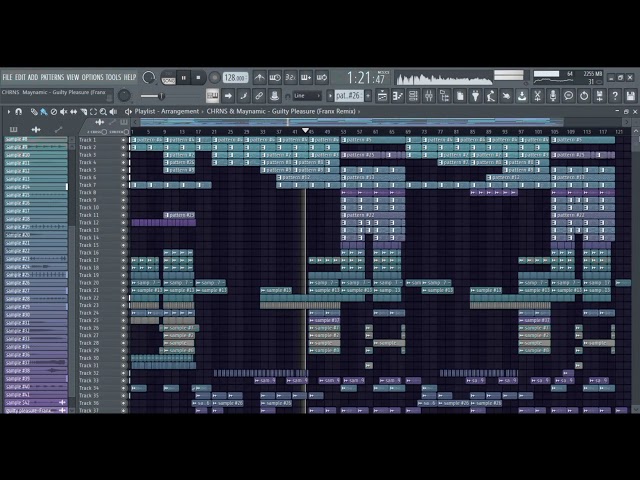Select the playlist paint brush tool
Screen dimensions: 640x480
coord(44,111)
